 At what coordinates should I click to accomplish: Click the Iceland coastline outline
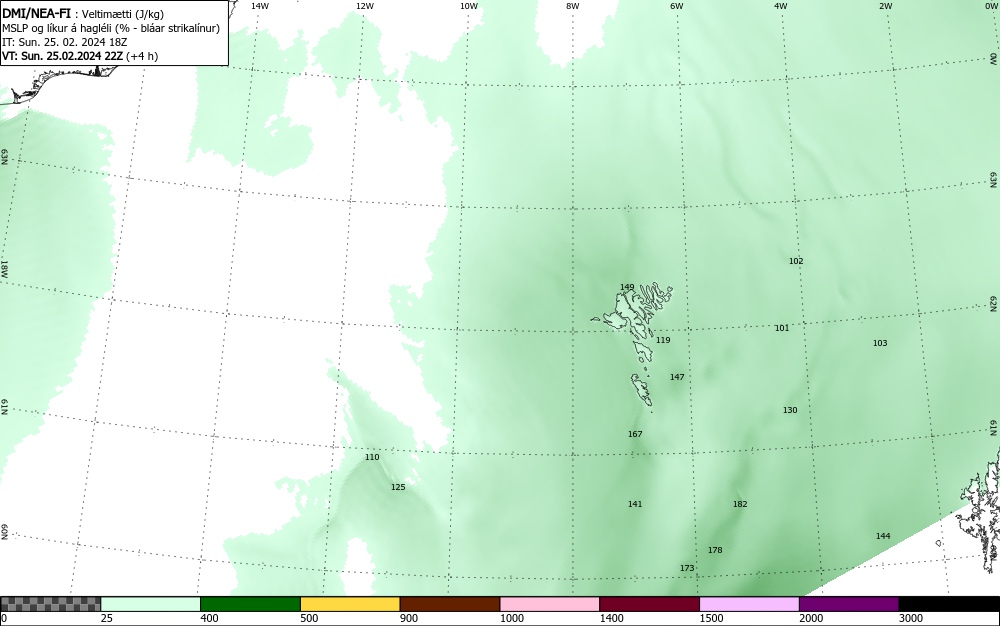[x=61, y=83]
